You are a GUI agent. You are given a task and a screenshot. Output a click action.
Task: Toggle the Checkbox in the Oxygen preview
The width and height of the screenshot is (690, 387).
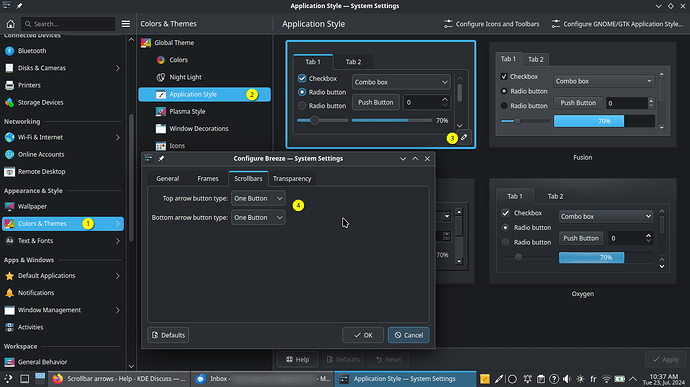point(506,213)
